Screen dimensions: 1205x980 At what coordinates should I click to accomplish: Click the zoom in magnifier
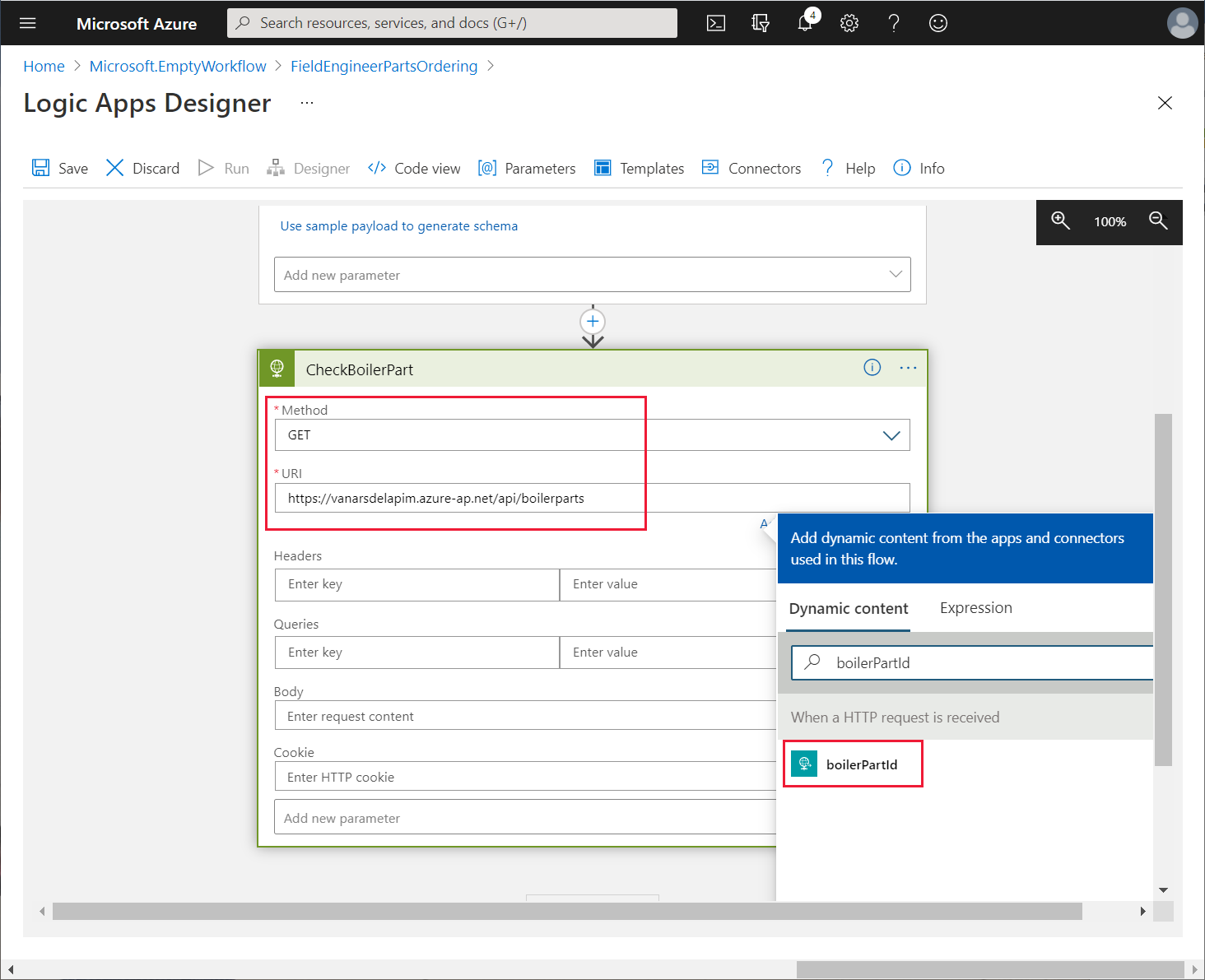(1060, 221)
